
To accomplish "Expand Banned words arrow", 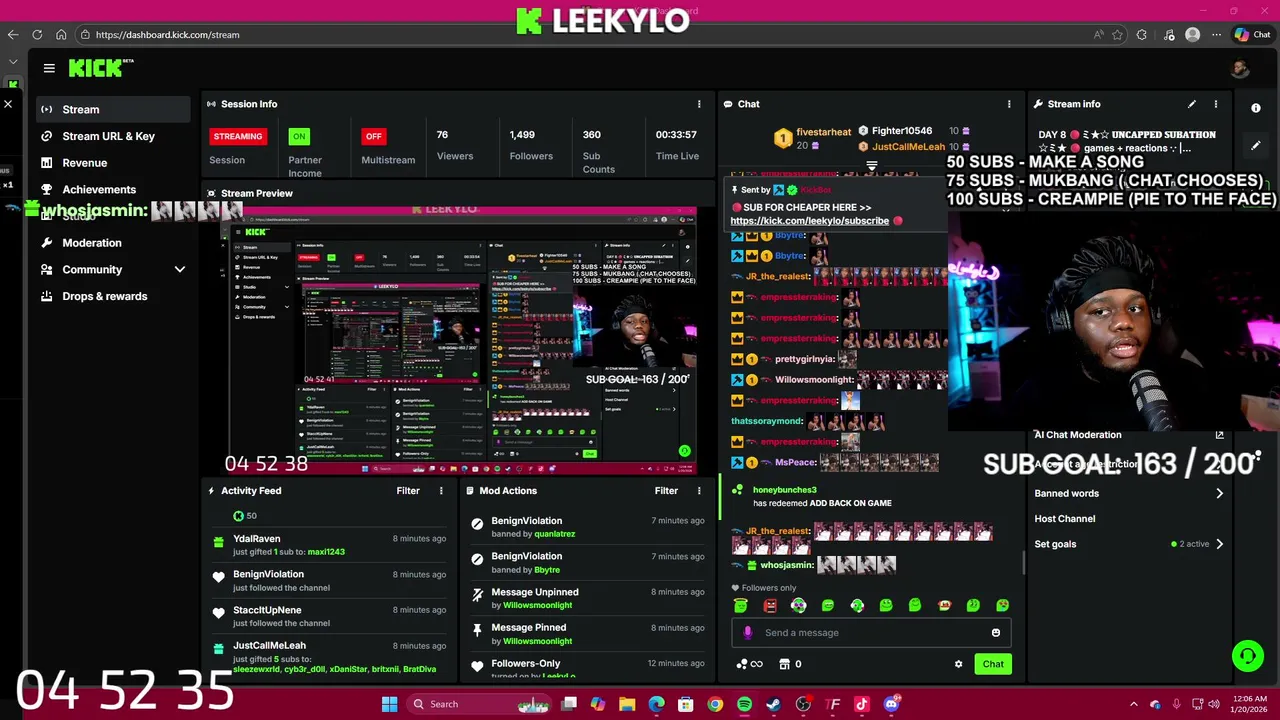I will [x=1219, y=493].
